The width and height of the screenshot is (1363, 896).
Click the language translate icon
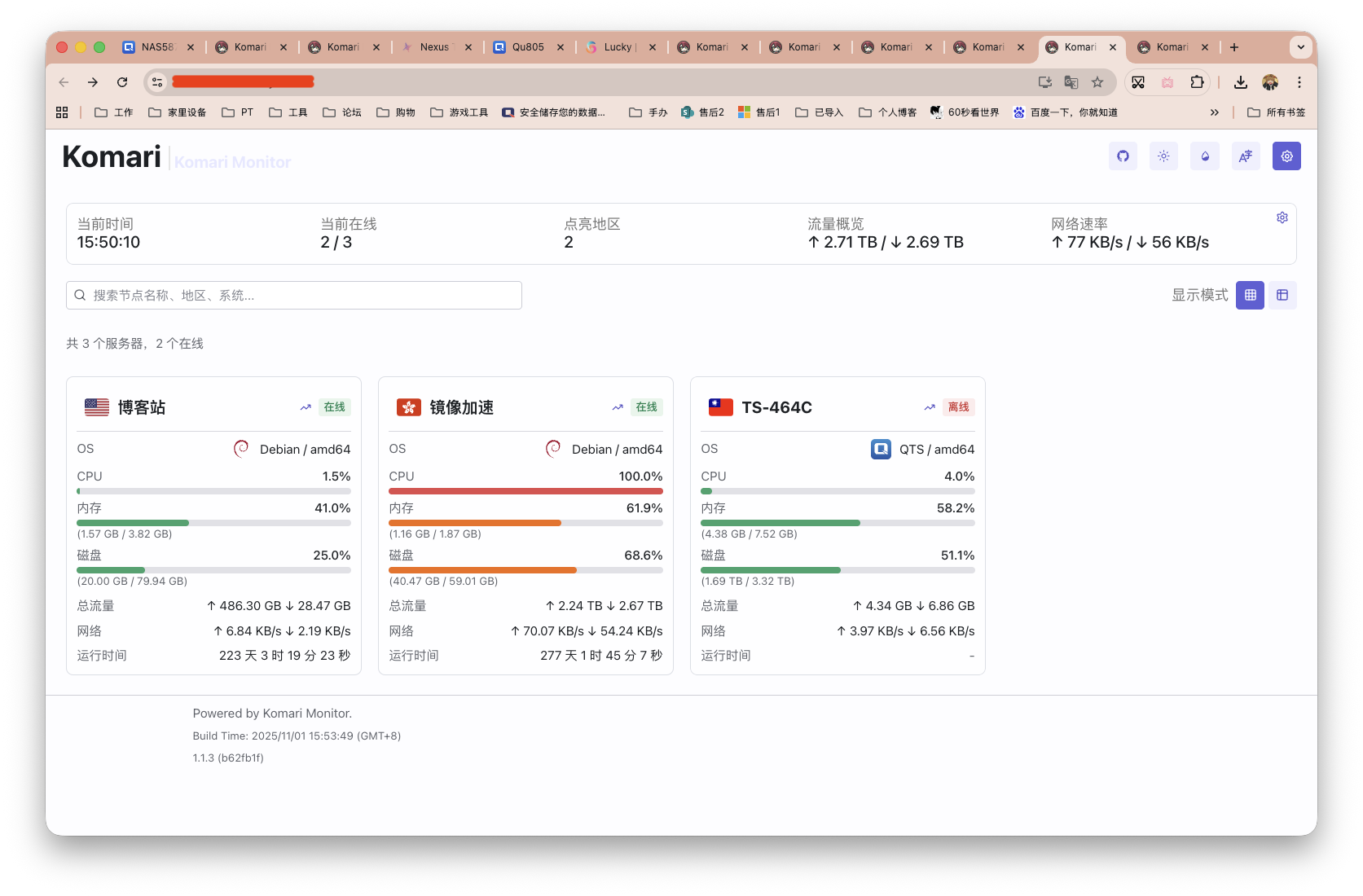coord(1246,156)
